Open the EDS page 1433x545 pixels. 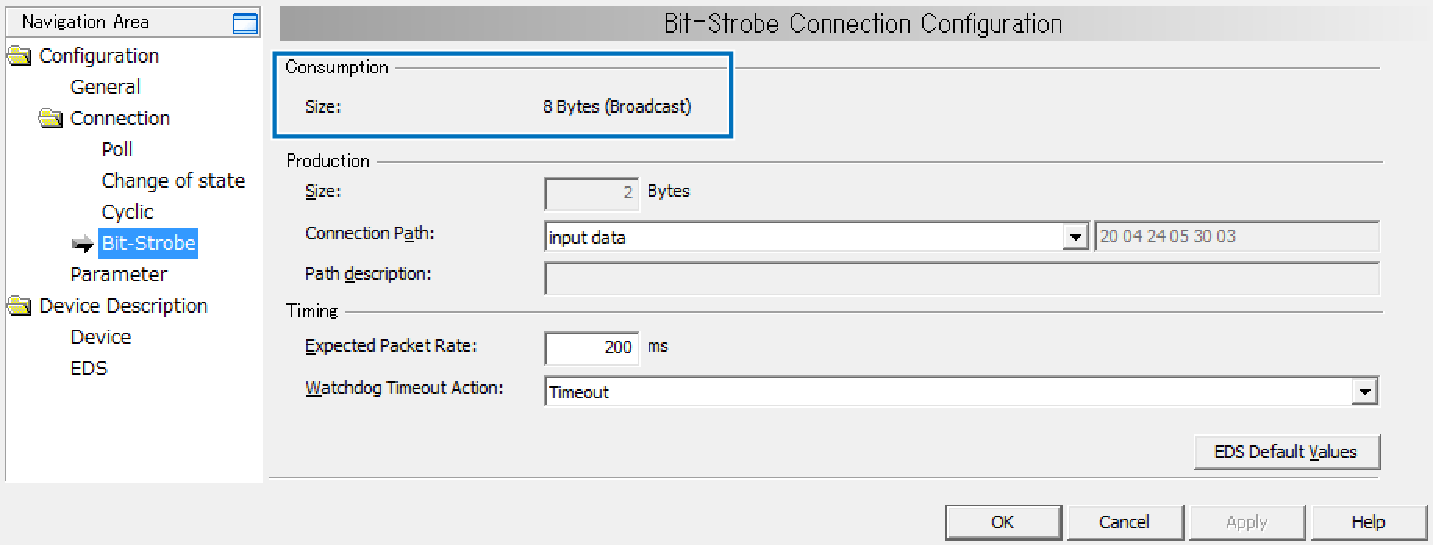(x=89, y=368)
